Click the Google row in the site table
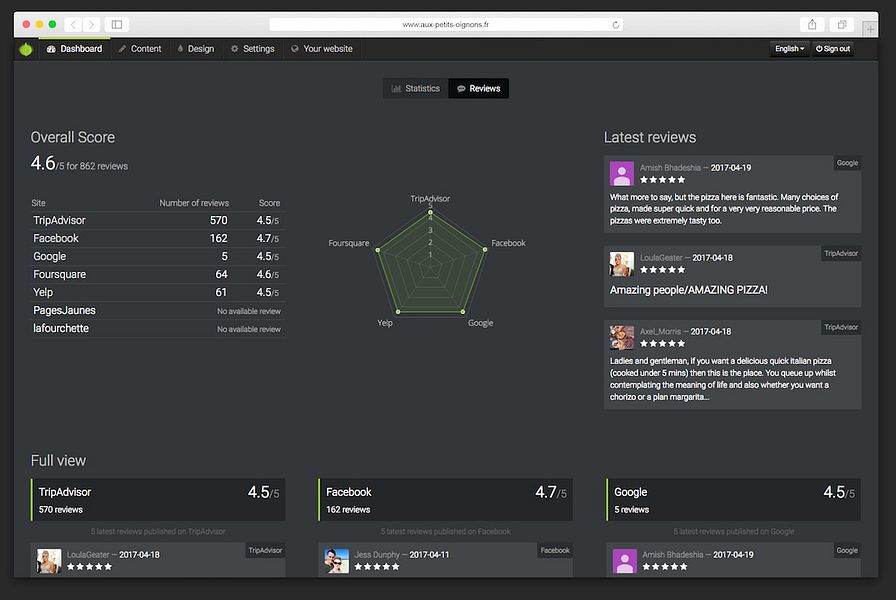The height and width of the screenshot is (600, 896). (x=158, y=257)
